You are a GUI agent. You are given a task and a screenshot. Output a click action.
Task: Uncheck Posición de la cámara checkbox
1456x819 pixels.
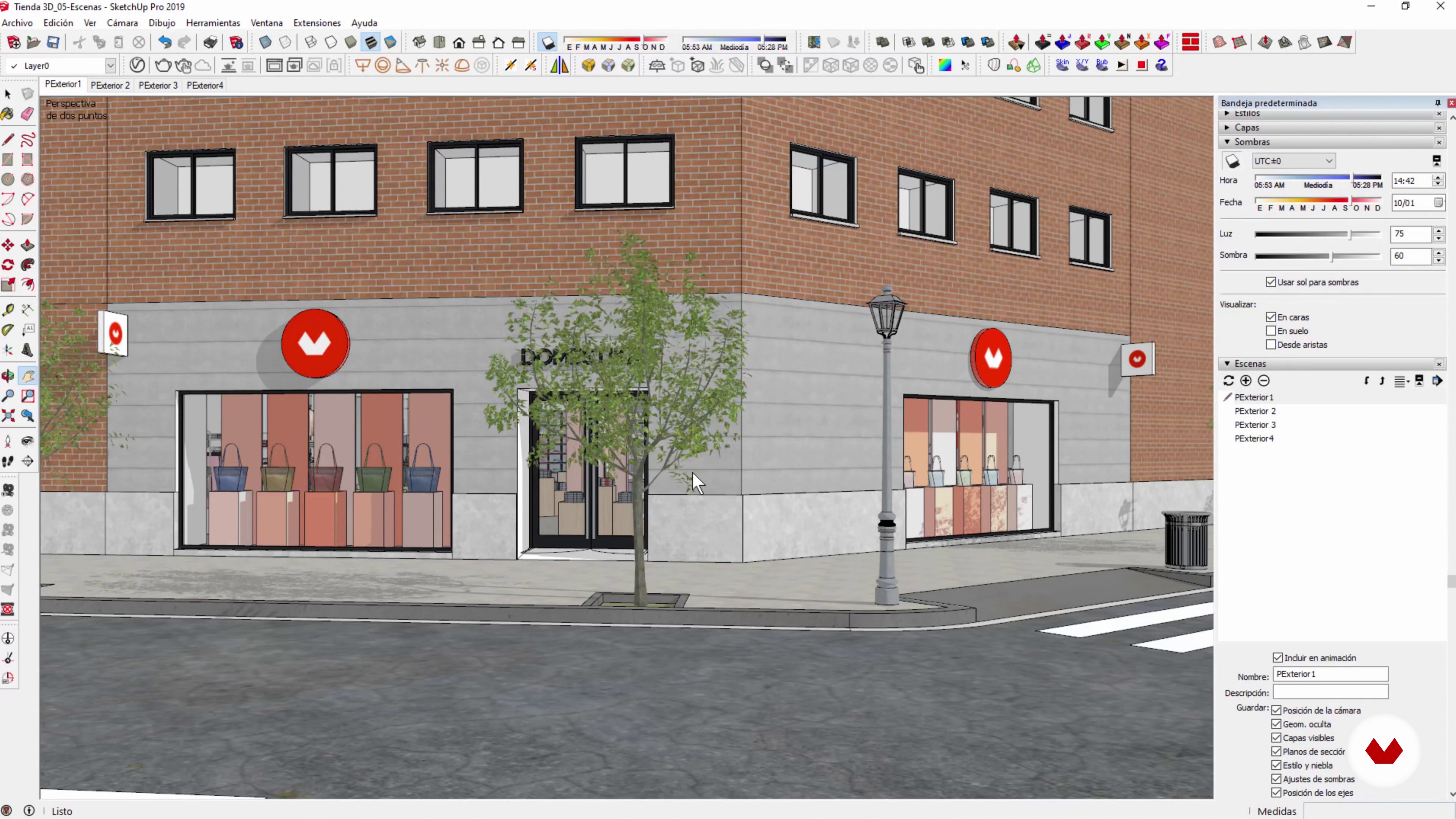(1276, 711)
